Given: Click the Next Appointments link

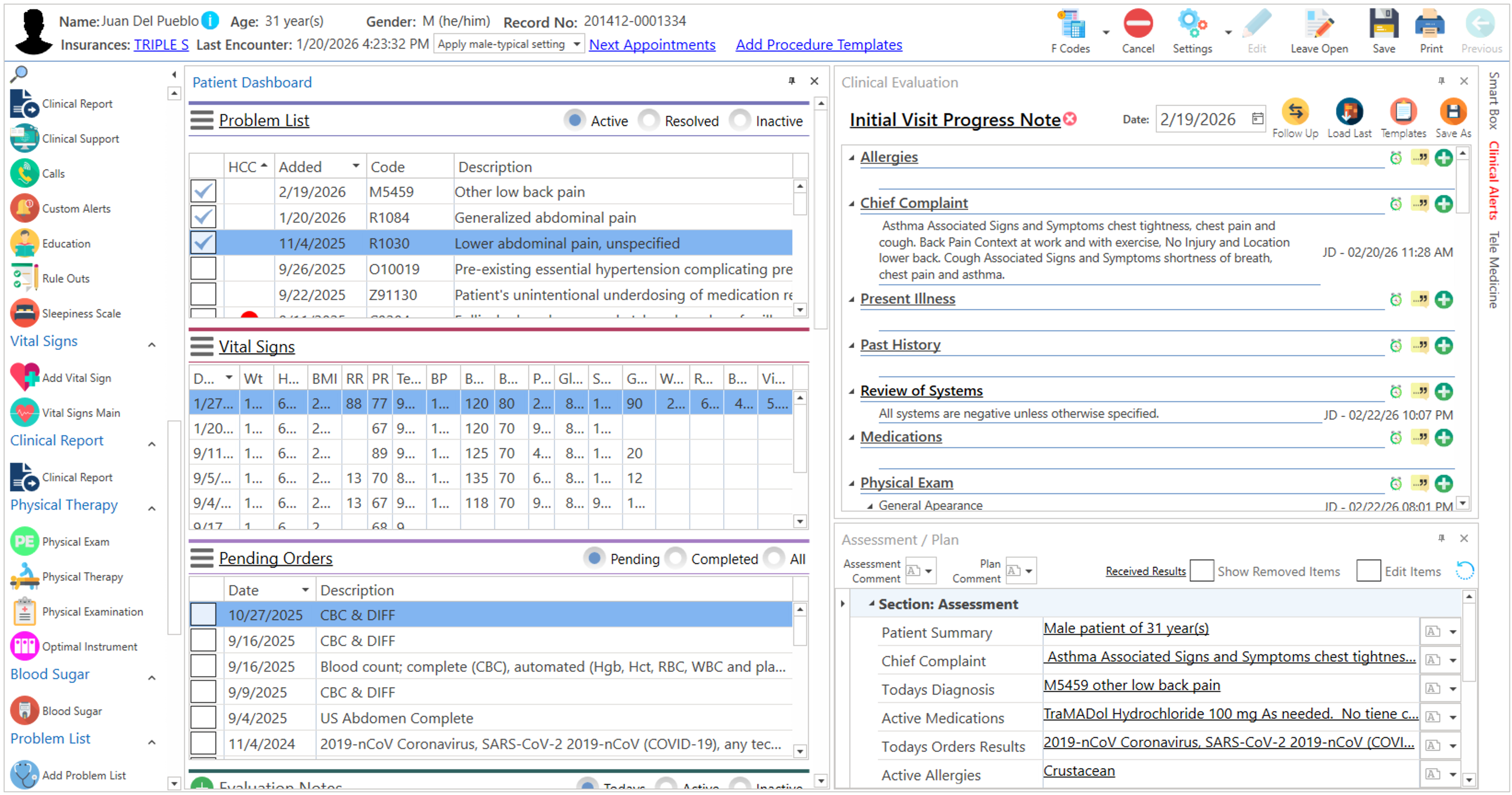Looking at the screenshot, I should click(652, 45).
